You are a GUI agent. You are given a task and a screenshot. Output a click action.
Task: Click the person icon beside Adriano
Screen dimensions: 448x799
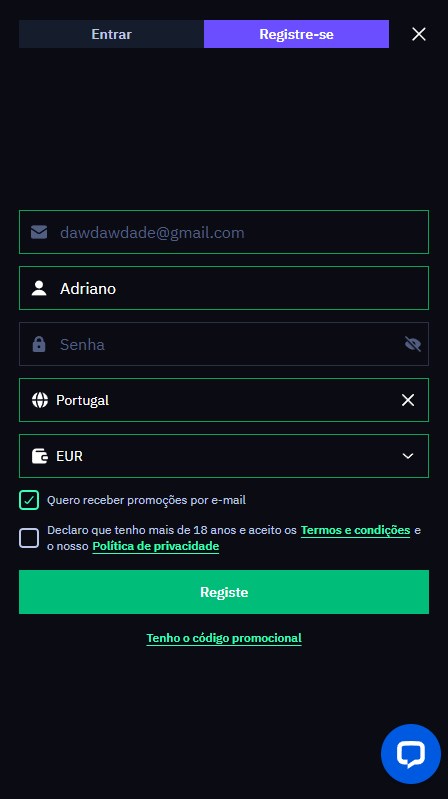(39, 288)
